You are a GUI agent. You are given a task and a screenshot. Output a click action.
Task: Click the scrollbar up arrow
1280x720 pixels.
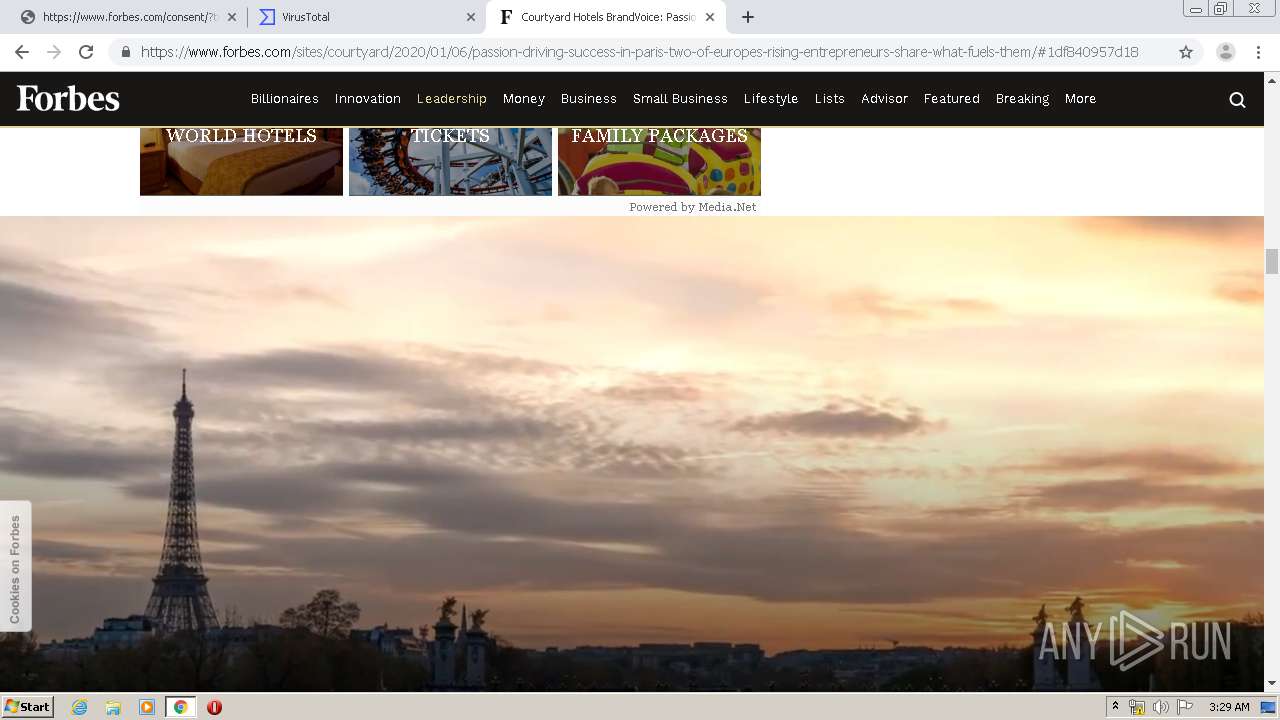(x=1272, y=80)
